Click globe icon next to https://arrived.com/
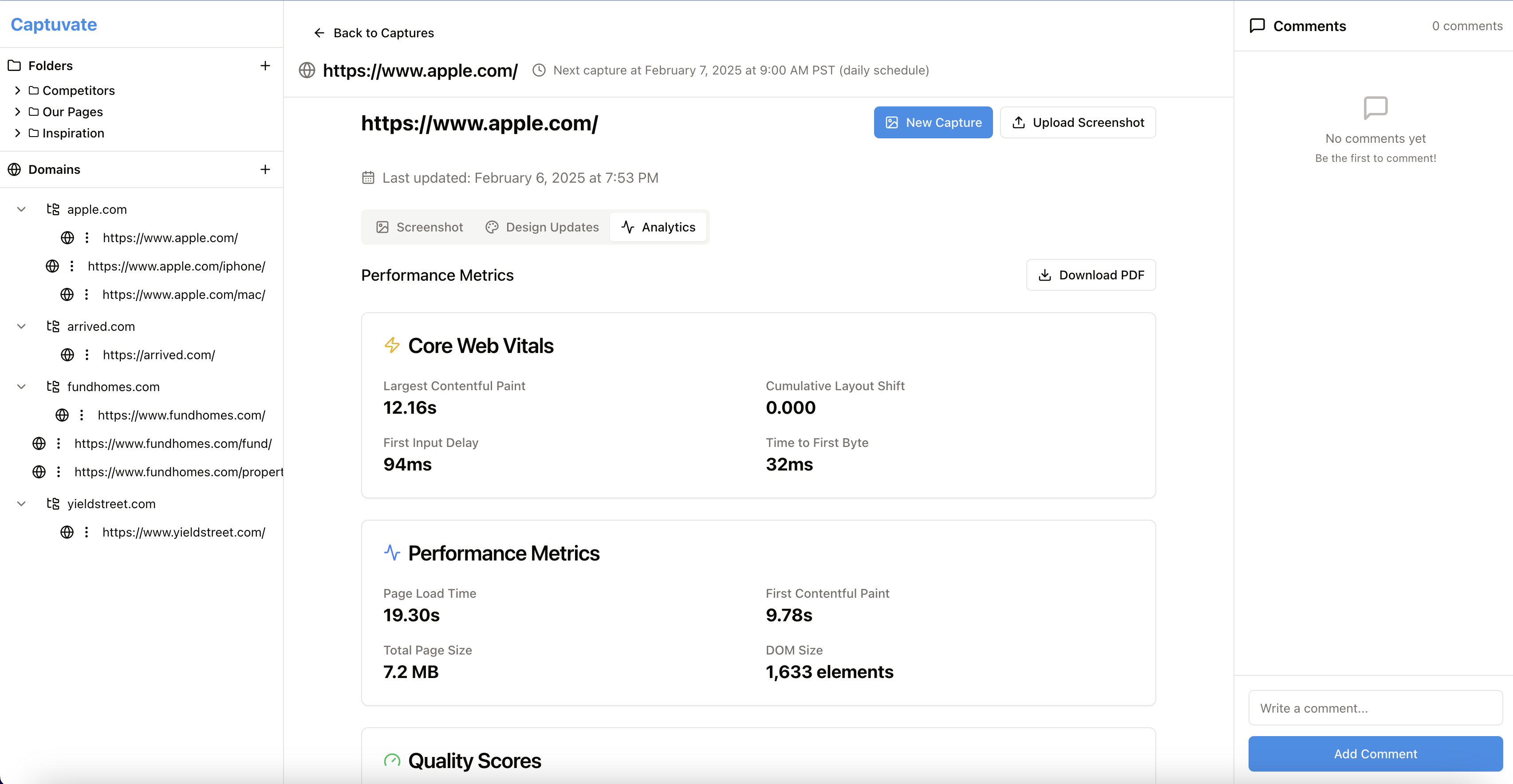The image size is (1513, 784). coord(67,354)
